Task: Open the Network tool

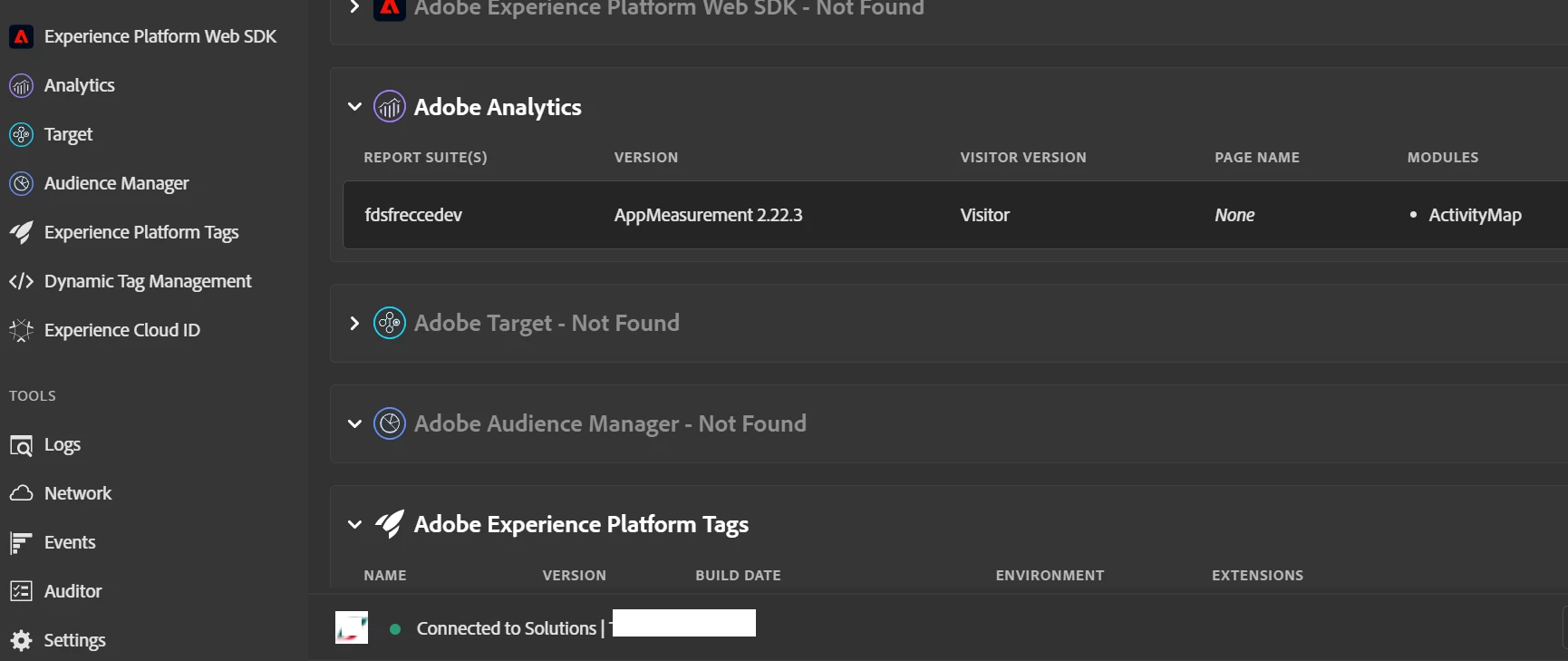Action: tap(78, 493)
